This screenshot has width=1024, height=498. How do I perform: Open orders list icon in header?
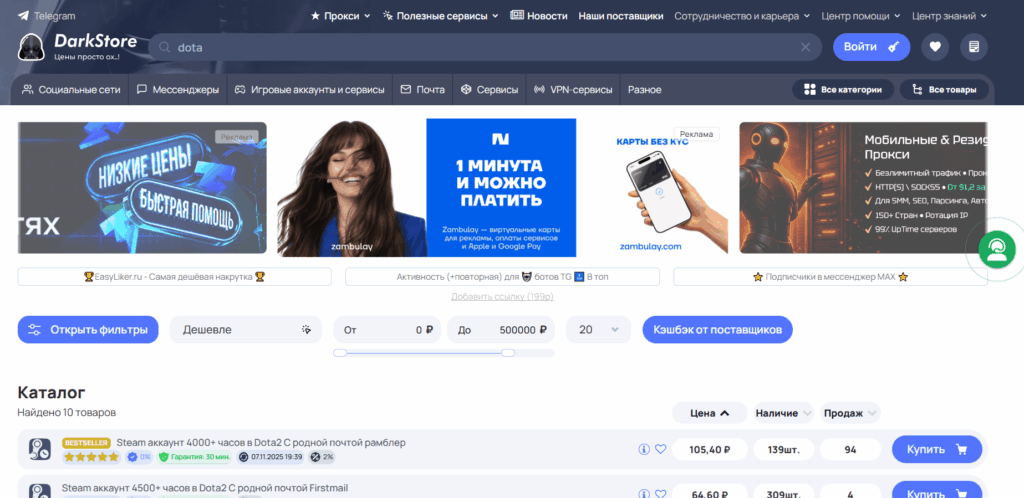[974, 47]
